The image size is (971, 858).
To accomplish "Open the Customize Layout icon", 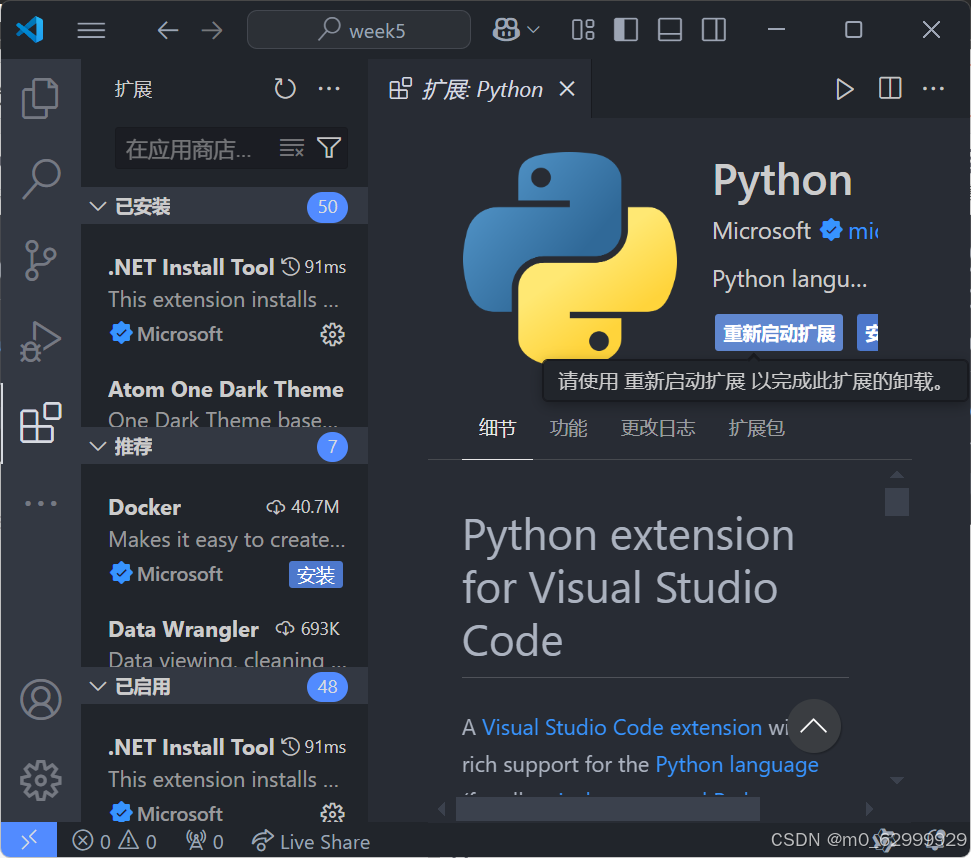I will point(583,30).
